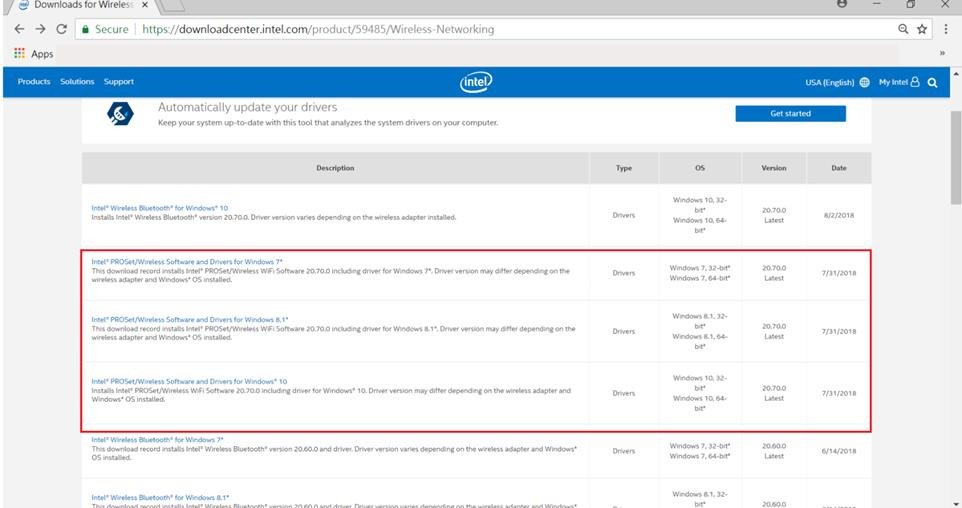Open the Solutions menu
The image size is (962, 508).
77,82
